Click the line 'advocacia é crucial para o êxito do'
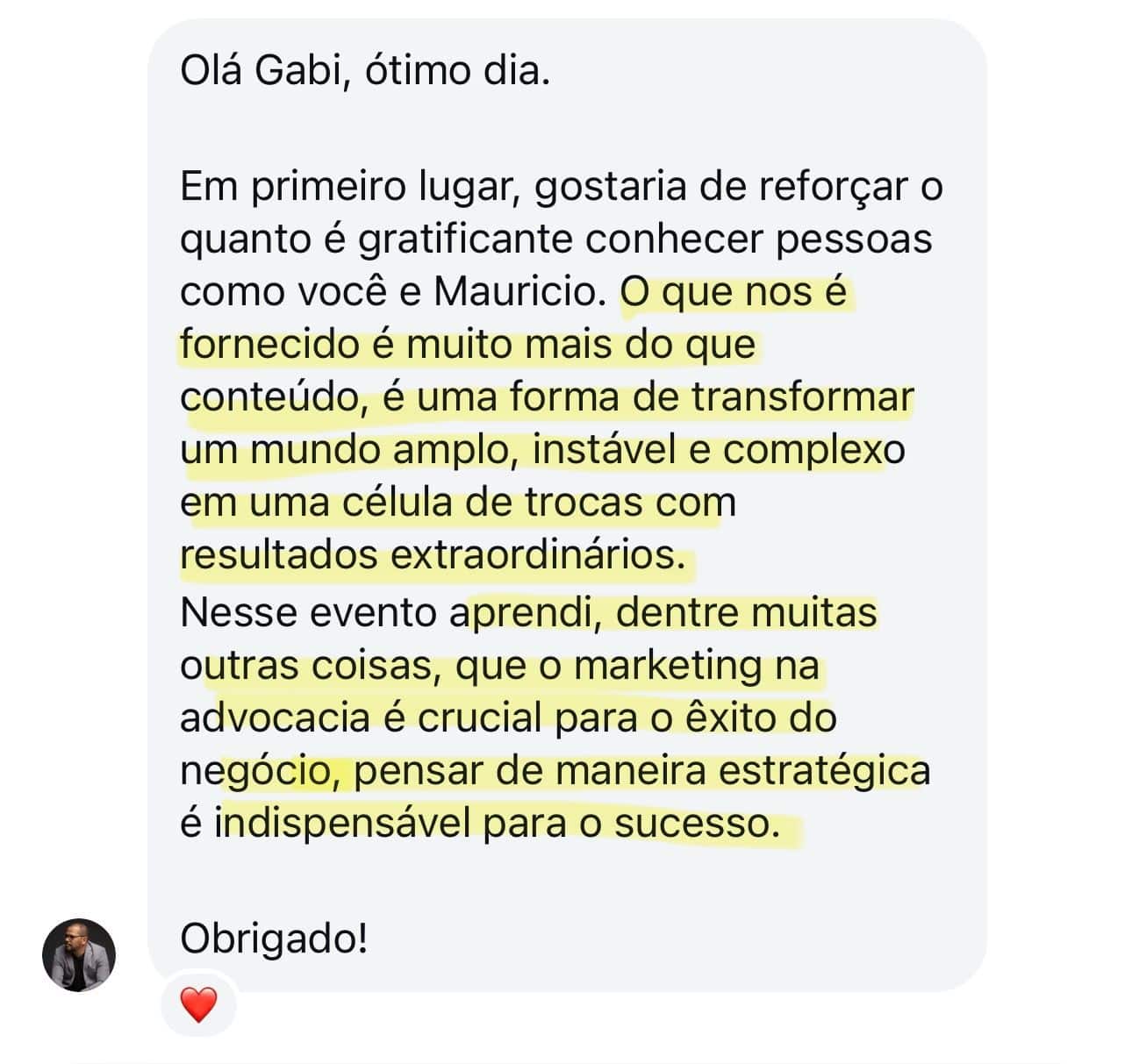The image size is (1132, 1064). [508, 718]
